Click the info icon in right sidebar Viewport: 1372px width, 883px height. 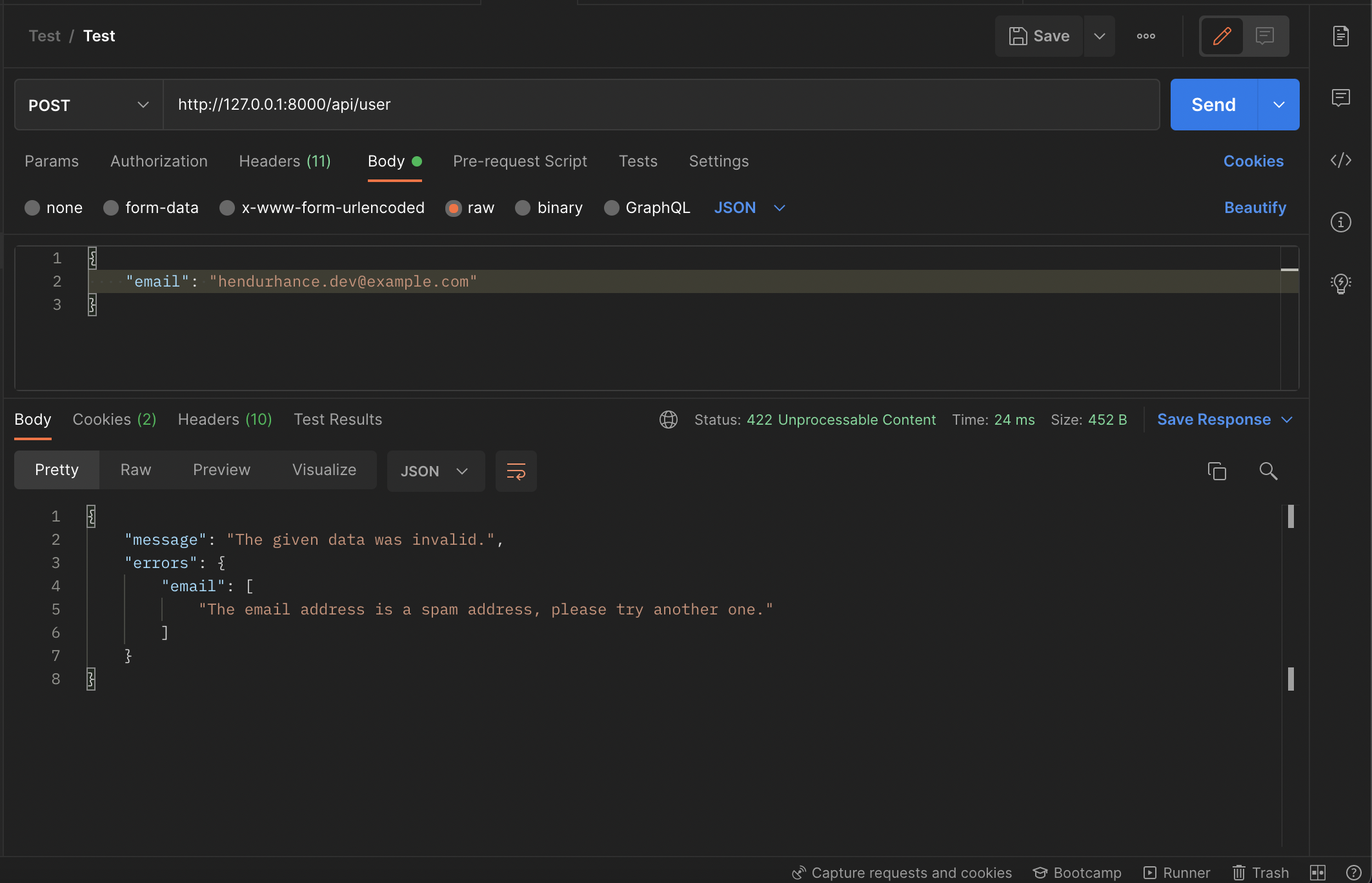pyautogui.click(x=1341, y=222)
